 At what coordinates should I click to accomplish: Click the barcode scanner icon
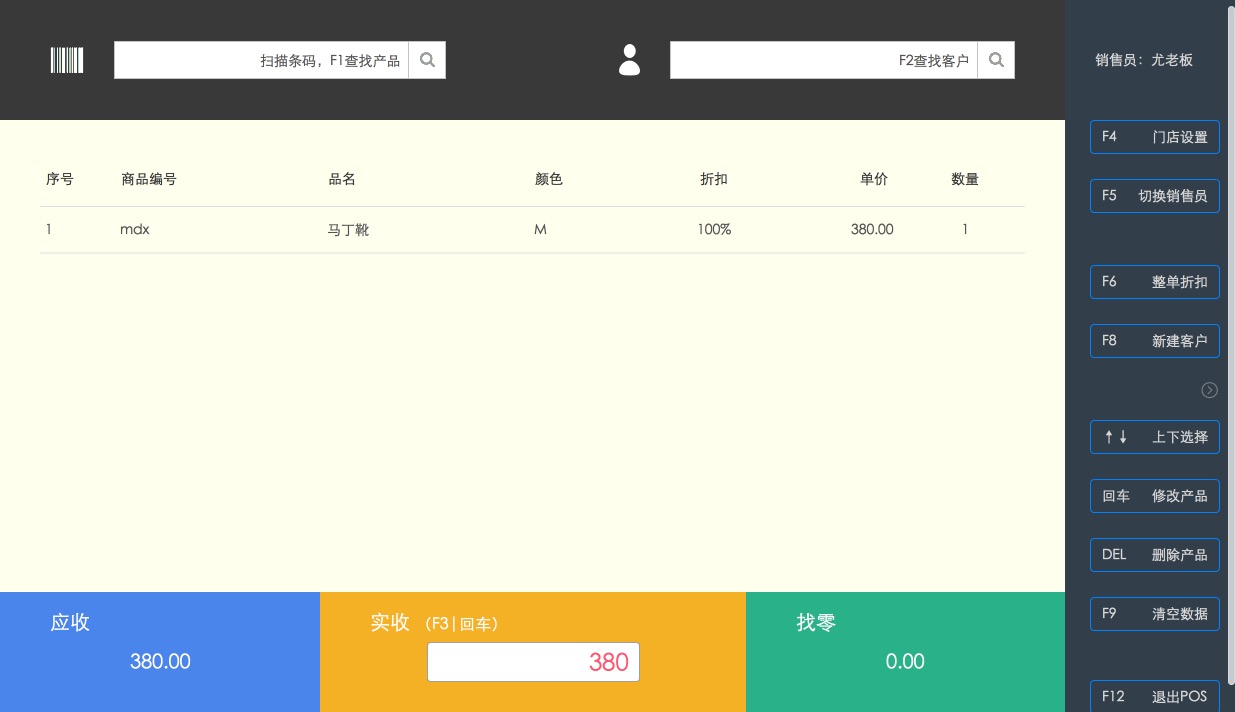tap(67, 60)
